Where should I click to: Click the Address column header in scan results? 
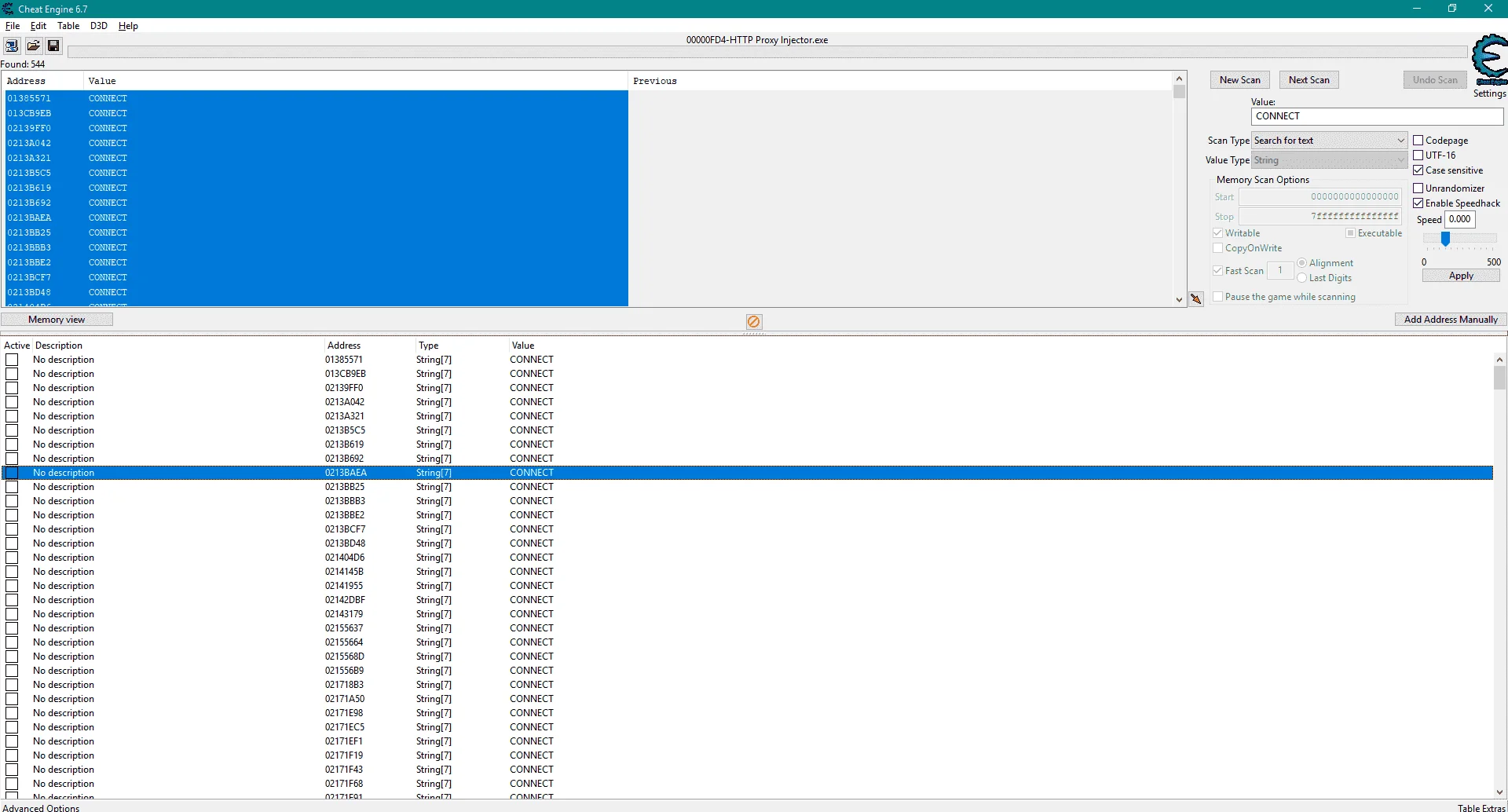(x=26, y=81)
